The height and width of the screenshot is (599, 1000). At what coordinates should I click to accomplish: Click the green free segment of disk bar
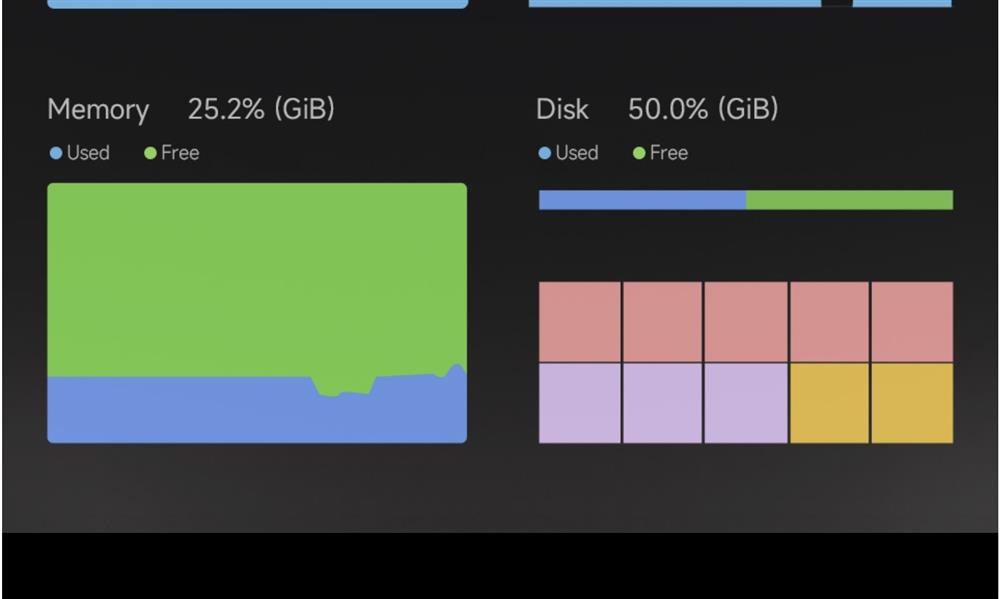[849, 200]
